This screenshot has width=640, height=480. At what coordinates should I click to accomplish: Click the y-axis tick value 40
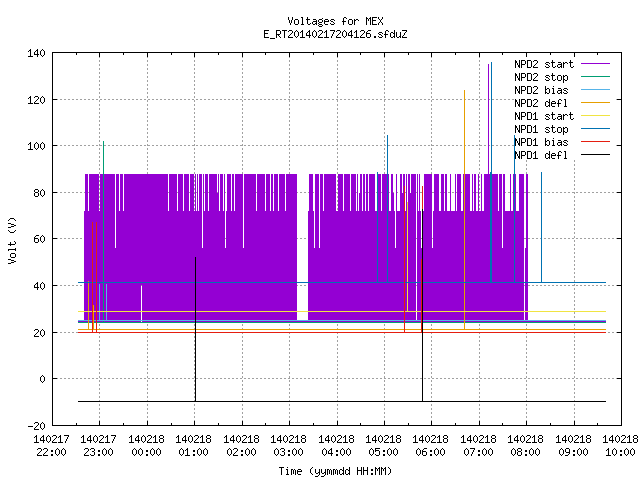point(39,286)
